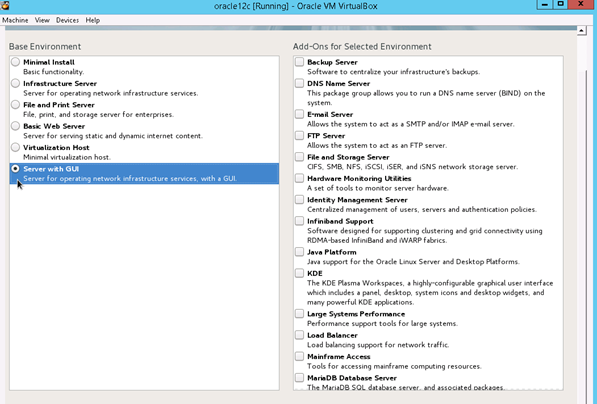Click the Server with GUI radio button
Screen dimensions: 597x404
[15, 168]
